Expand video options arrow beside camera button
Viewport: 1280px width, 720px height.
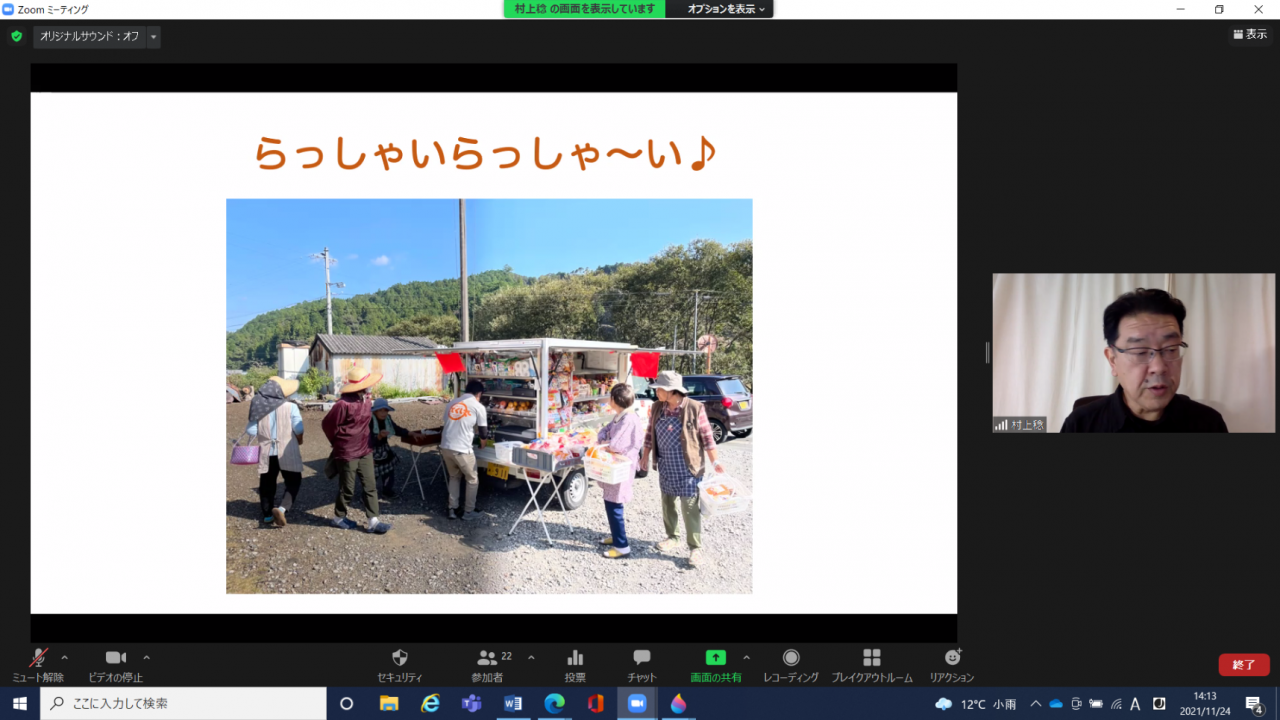point(146,657)
